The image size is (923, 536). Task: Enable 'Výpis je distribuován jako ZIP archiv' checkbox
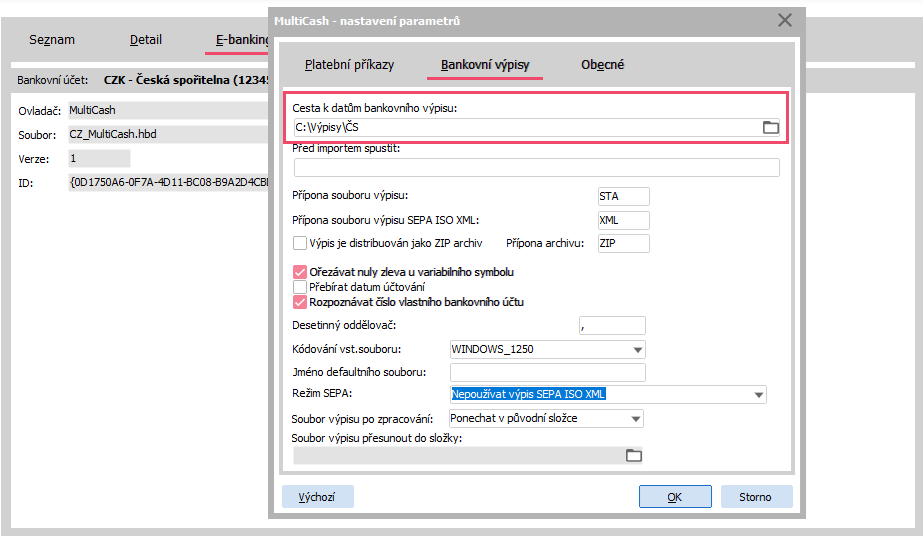(x=300, y=243)
